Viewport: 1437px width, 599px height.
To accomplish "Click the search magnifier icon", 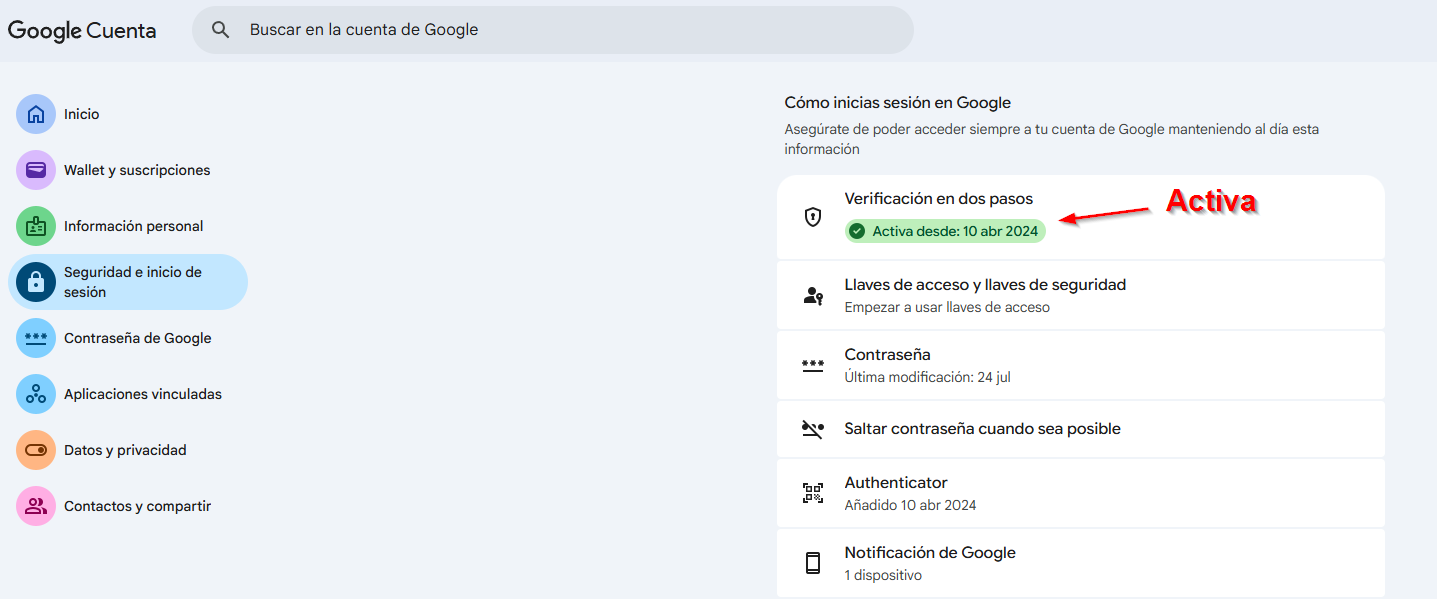I will [x=221, y=30].
